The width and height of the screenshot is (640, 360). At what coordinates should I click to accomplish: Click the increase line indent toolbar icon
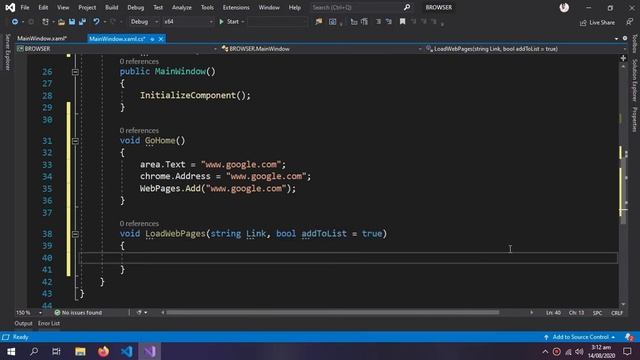coord(389,22)
